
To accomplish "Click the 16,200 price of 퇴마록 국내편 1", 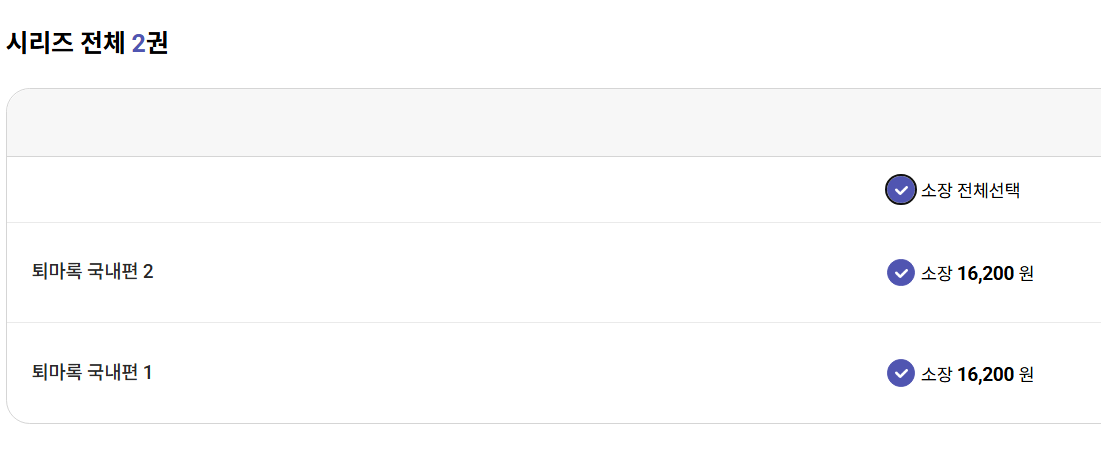I will click(985, 374).
